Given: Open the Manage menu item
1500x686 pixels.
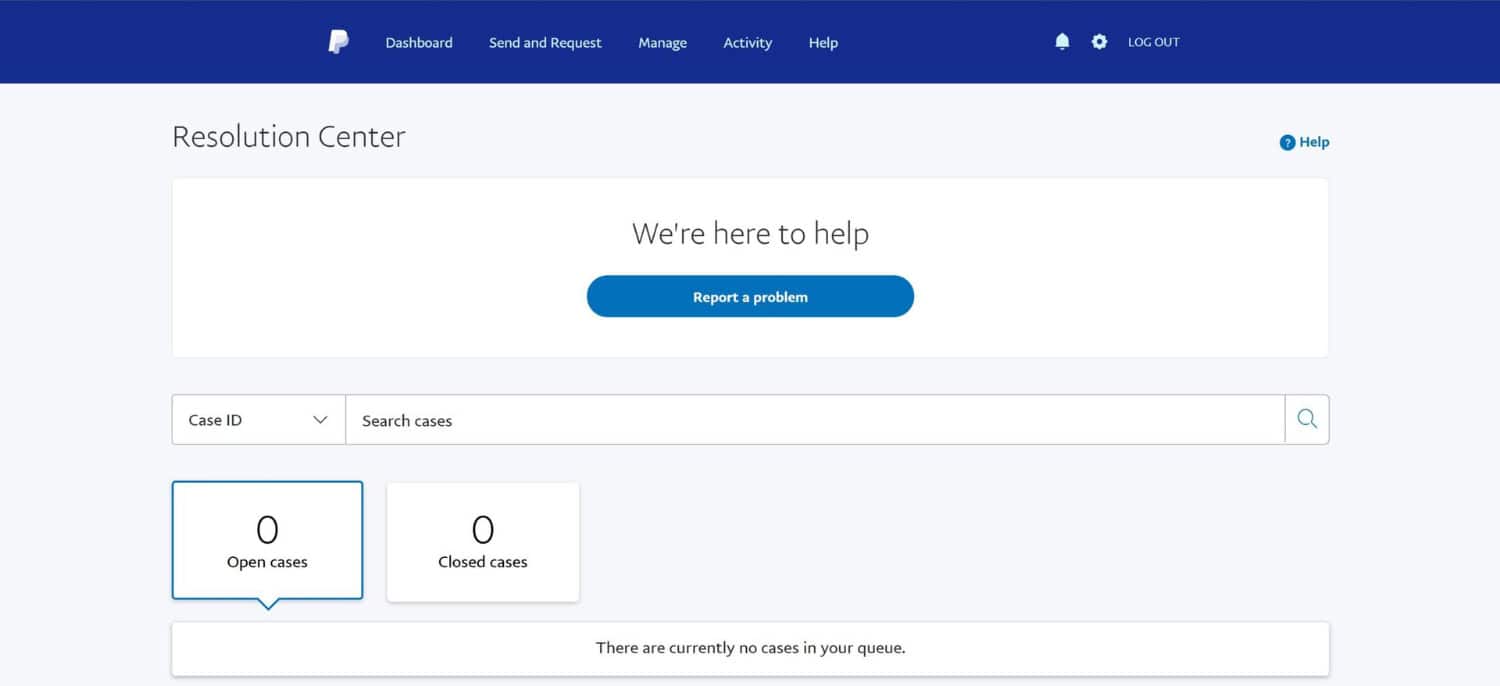Looking at the screenshot, I should point(662,43).
